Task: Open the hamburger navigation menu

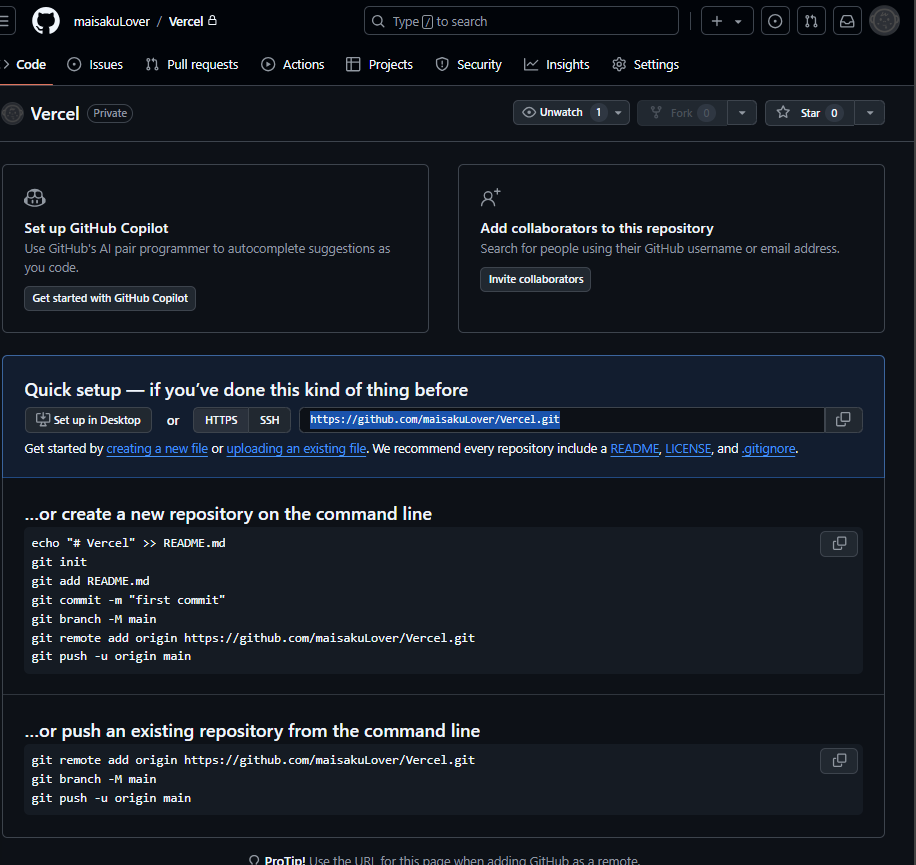Action: [5, 21]
